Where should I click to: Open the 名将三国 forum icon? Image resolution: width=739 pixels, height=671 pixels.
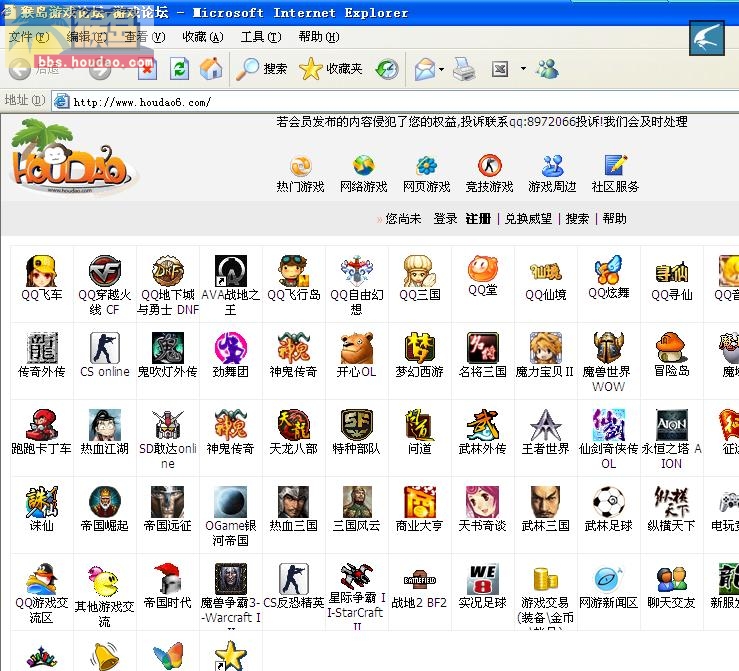[483, 348]
